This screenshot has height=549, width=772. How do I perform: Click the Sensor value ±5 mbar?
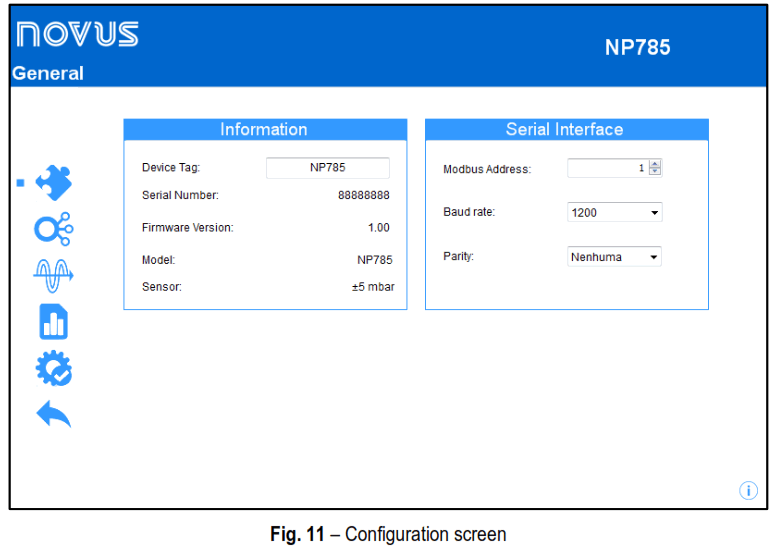click(373, 287)
